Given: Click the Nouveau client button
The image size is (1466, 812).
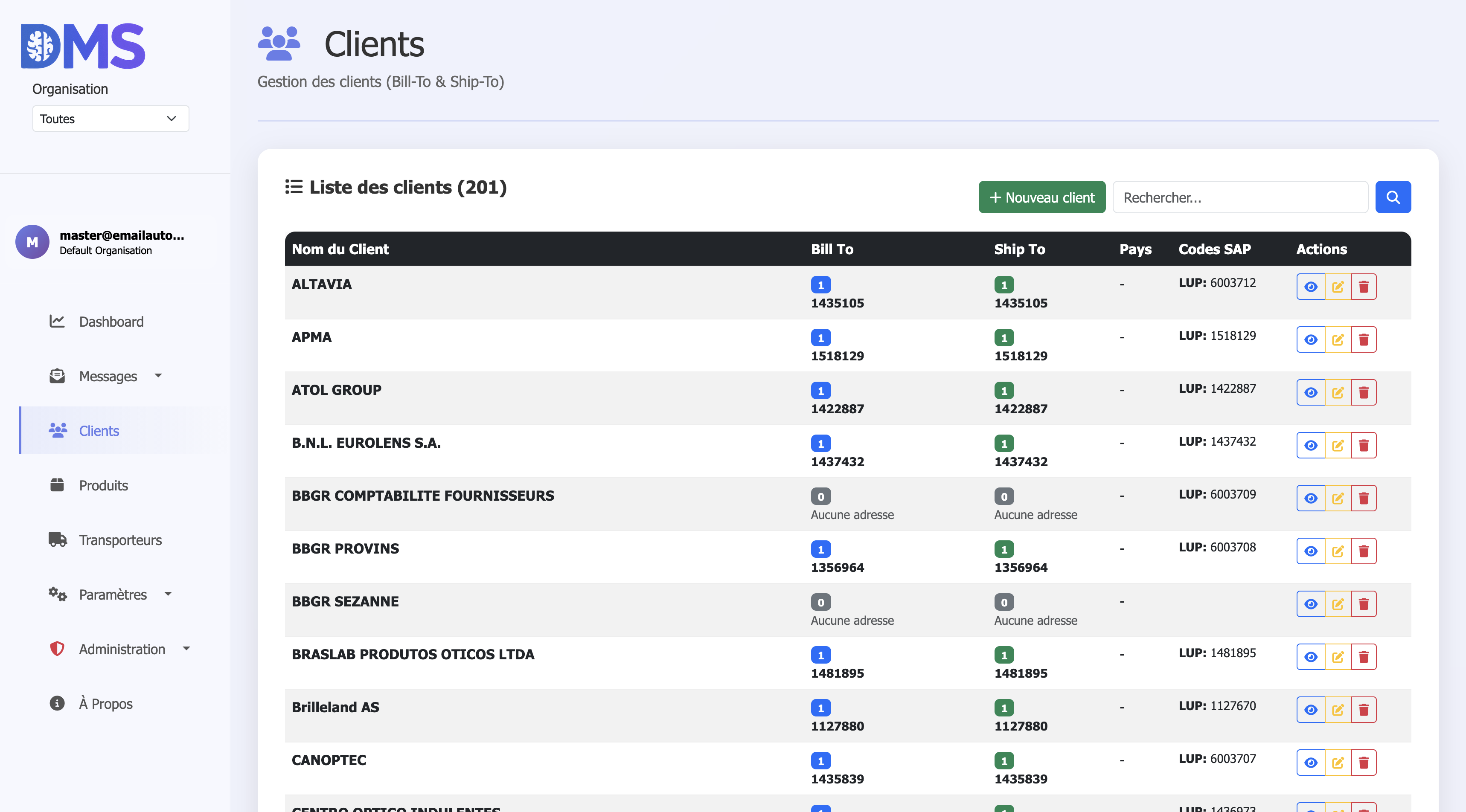Looking at the screenshot, I should [1041, 197].
